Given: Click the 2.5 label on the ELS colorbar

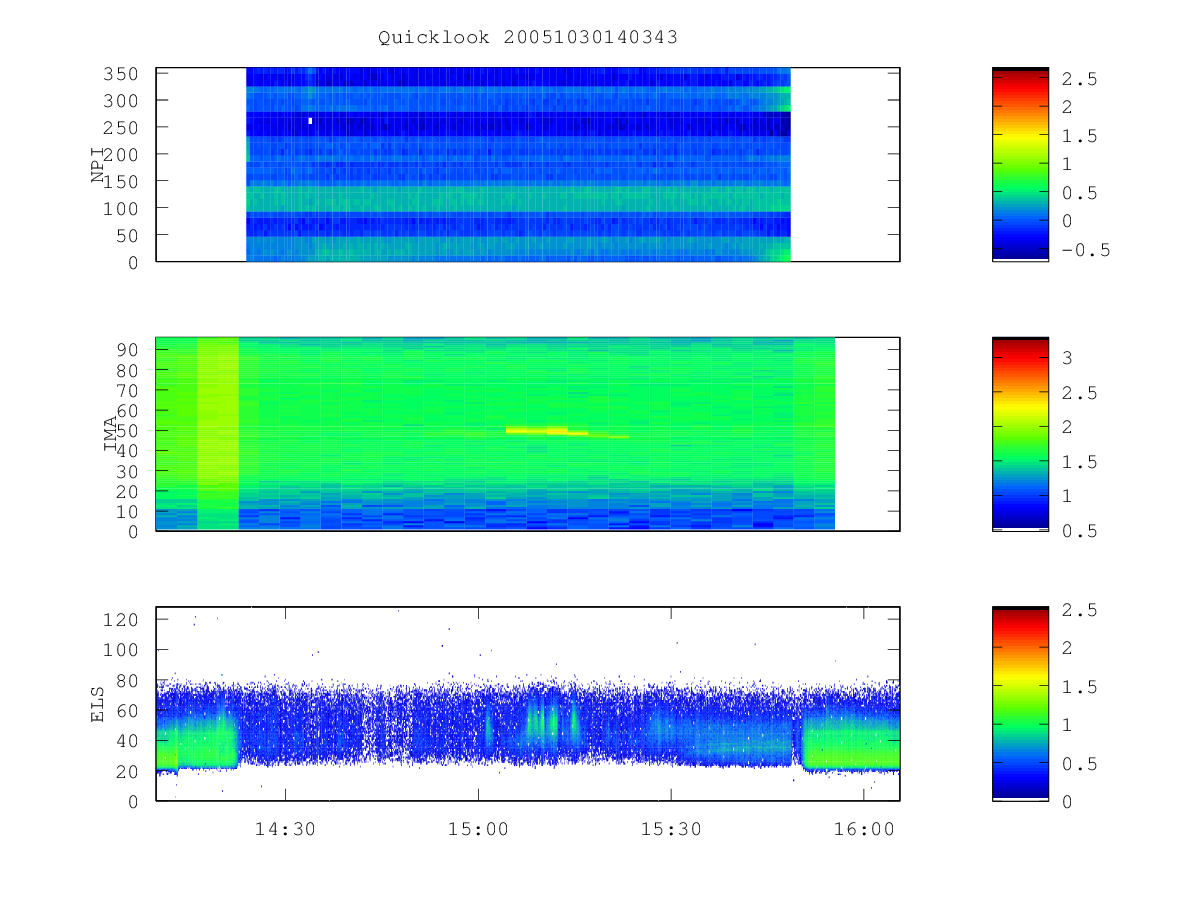Looking at the screenshot, I should tap(1081, 610).
